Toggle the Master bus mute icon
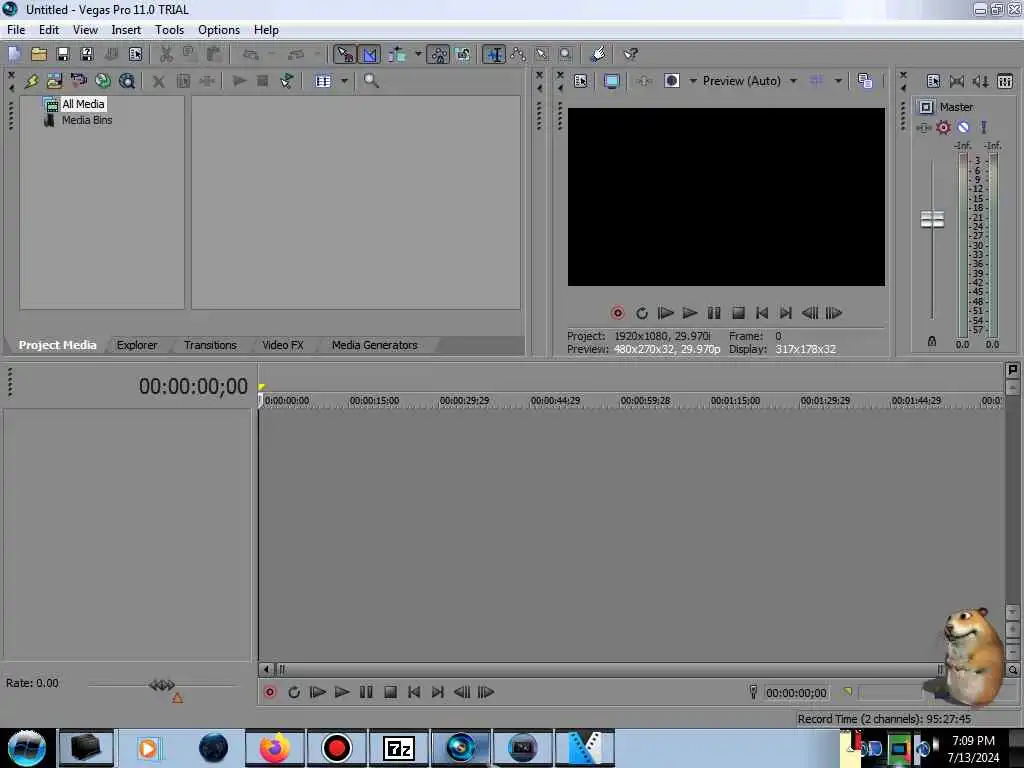The width and height of the screenshot is (1024, 768). click(963, 127)
